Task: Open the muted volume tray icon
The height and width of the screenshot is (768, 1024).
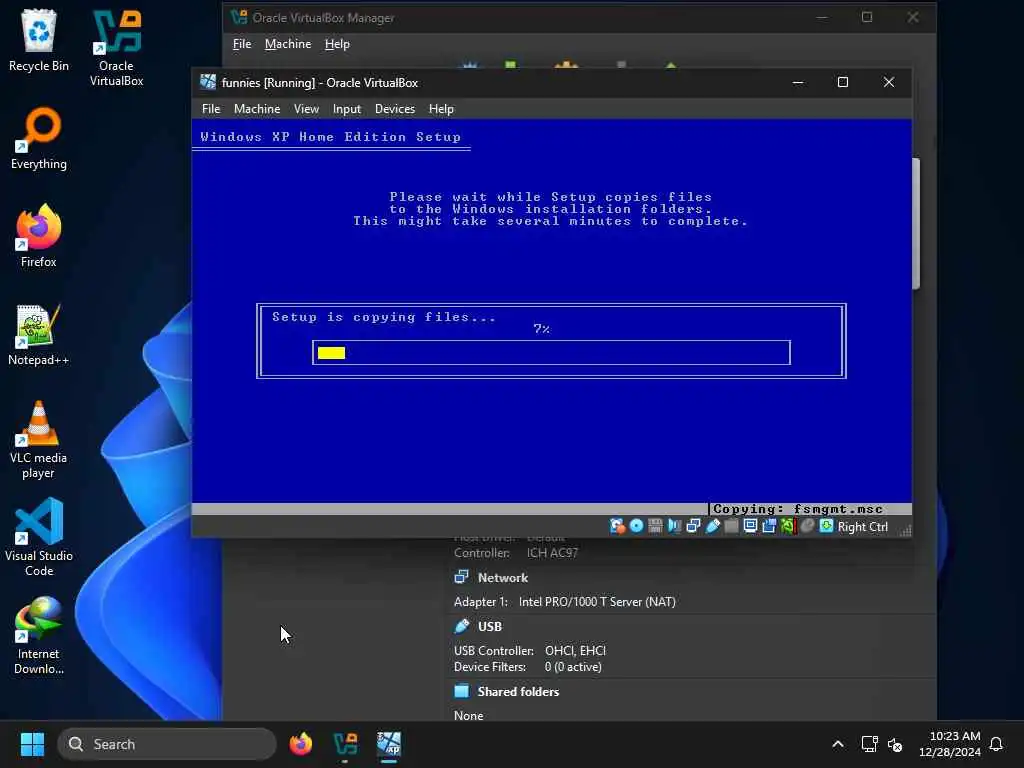Action: [x=895, y=744]
